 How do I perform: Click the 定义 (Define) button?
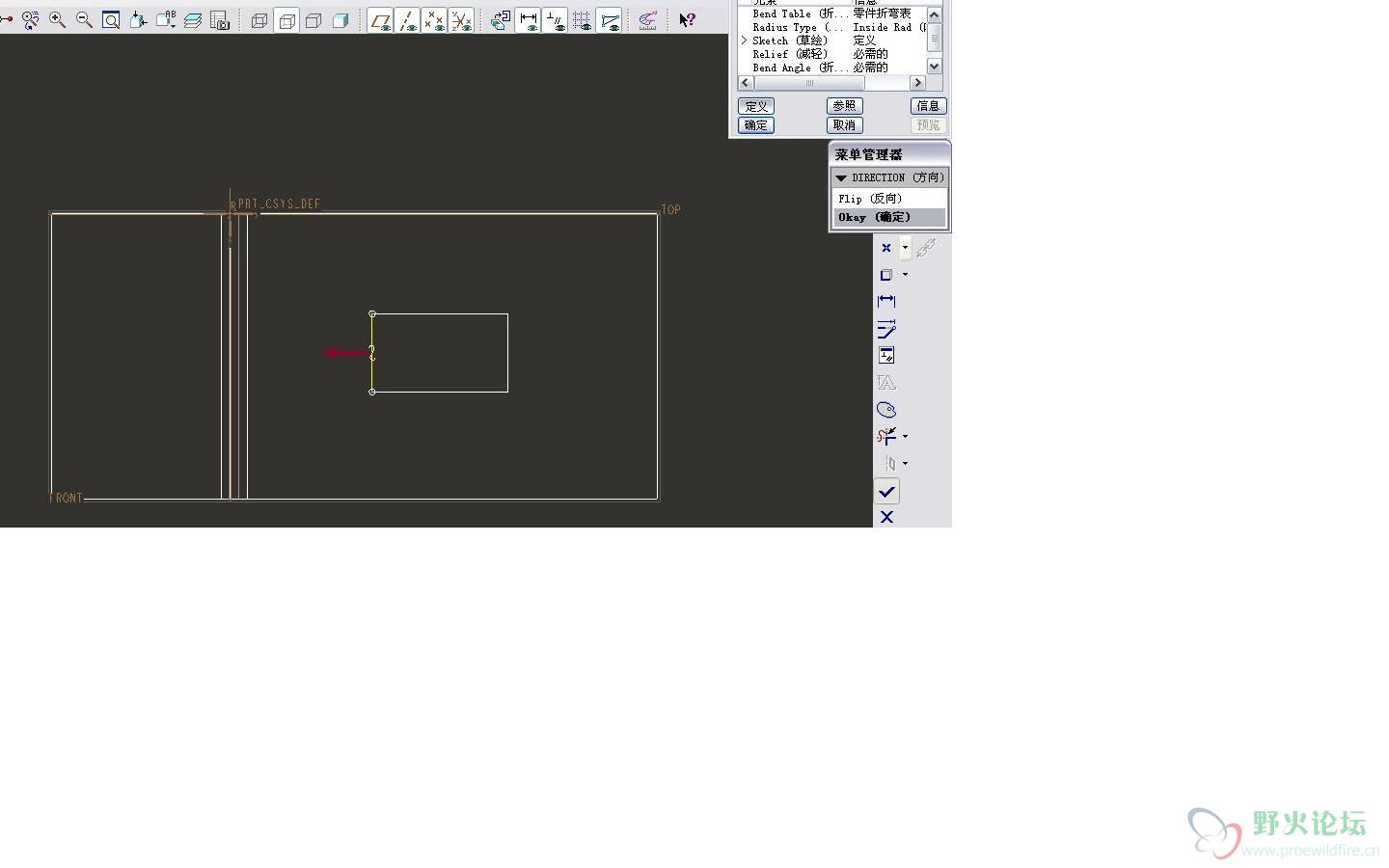point(756,106)
